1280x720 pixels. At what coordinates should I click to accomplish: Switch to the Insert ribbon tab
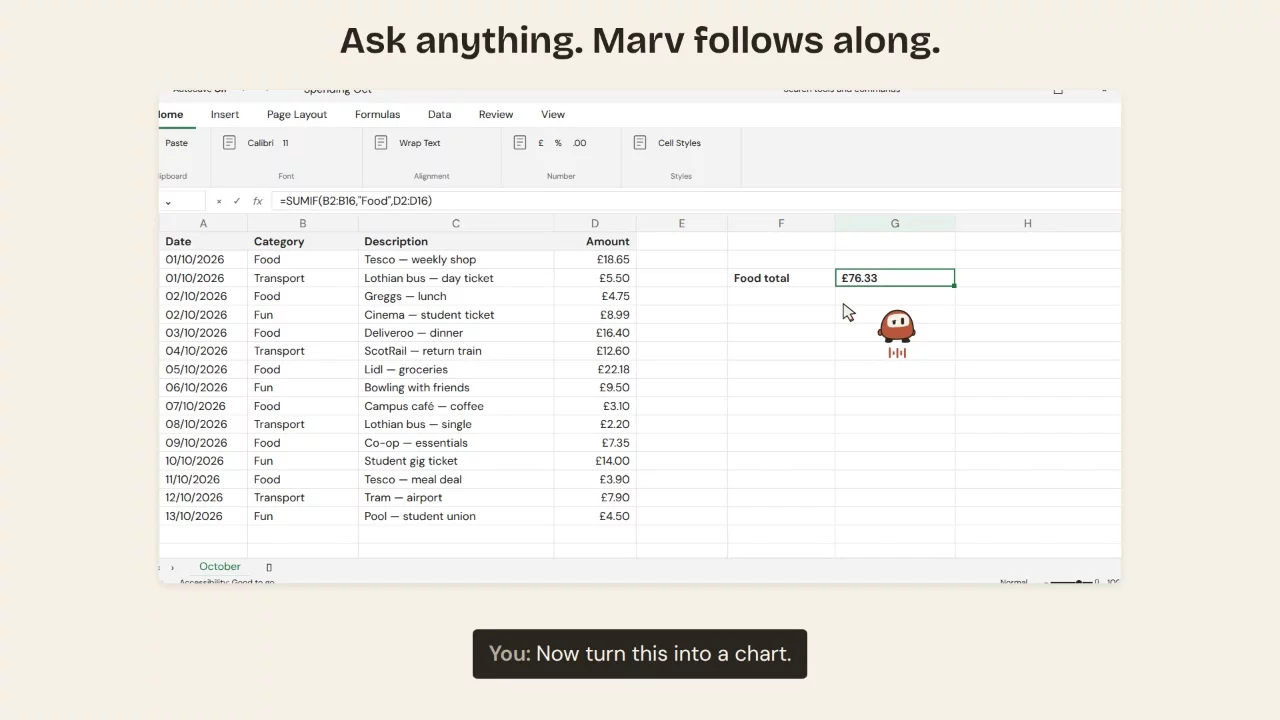(x=225, y=114)
